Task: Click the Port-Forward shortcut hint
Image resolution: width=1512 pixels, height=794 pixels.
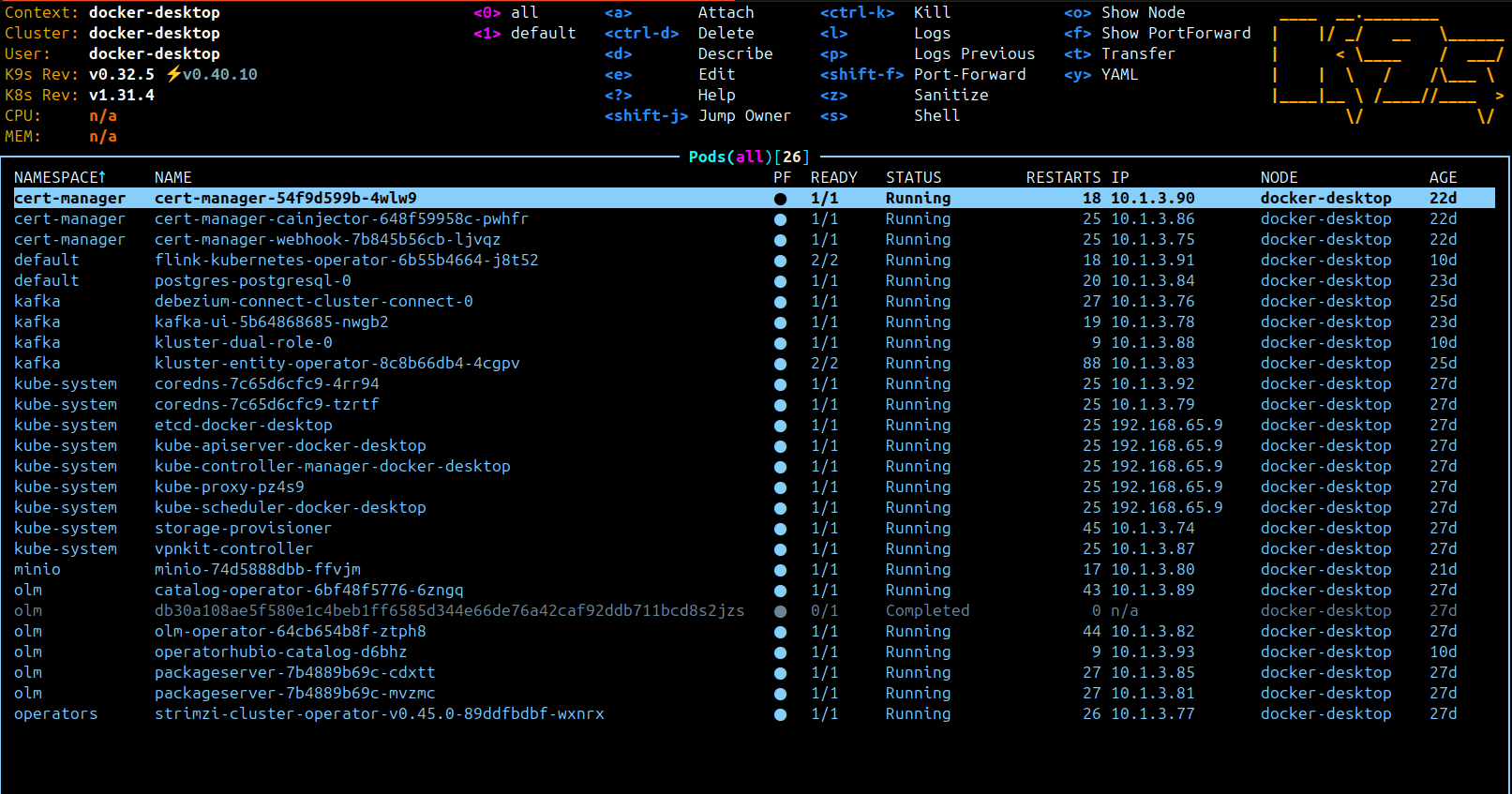Action: pos(969,74)
